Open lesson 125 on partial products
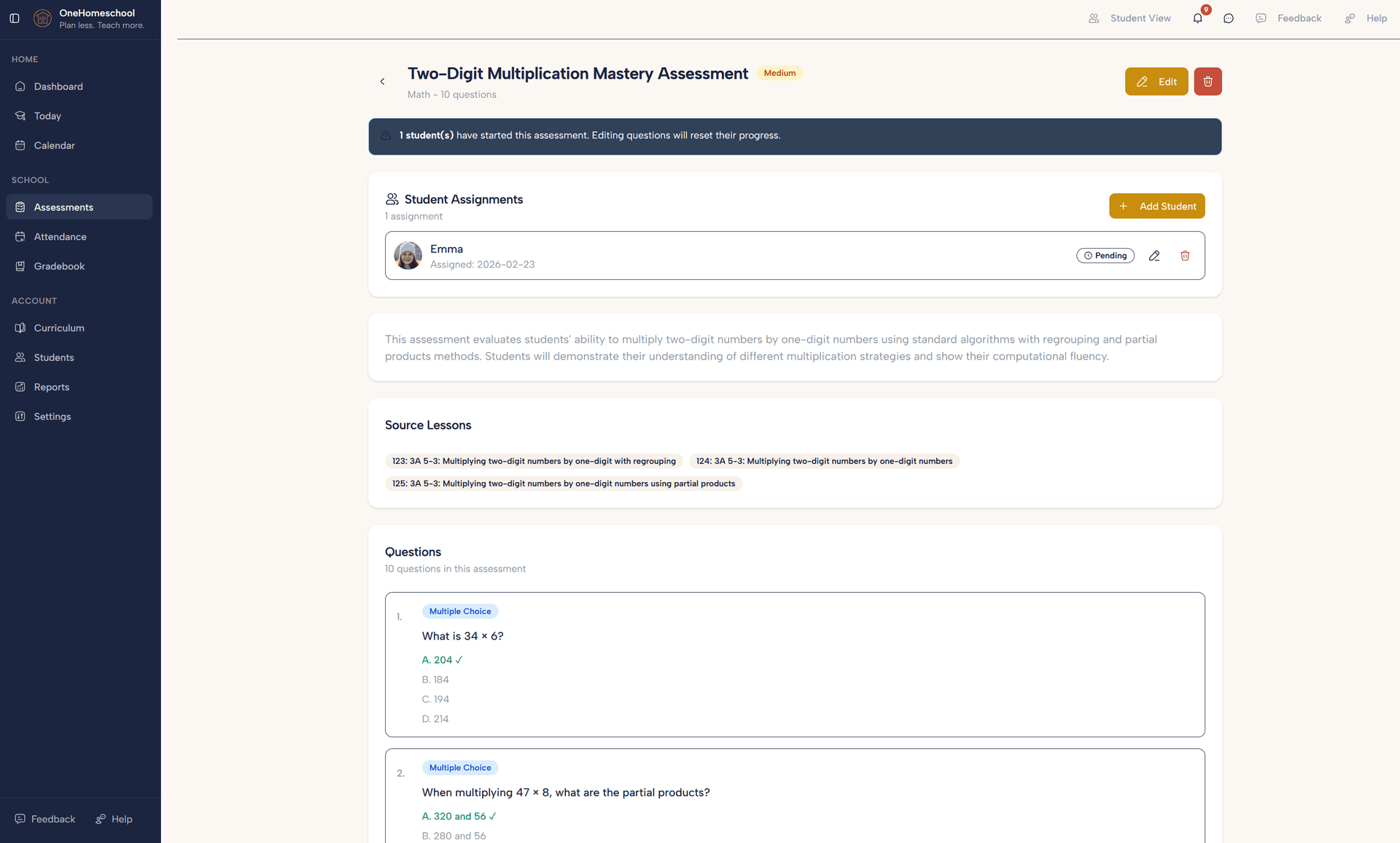Image resolution: width=1400 pixels, height=843 pixels. [x=563, y=483]
